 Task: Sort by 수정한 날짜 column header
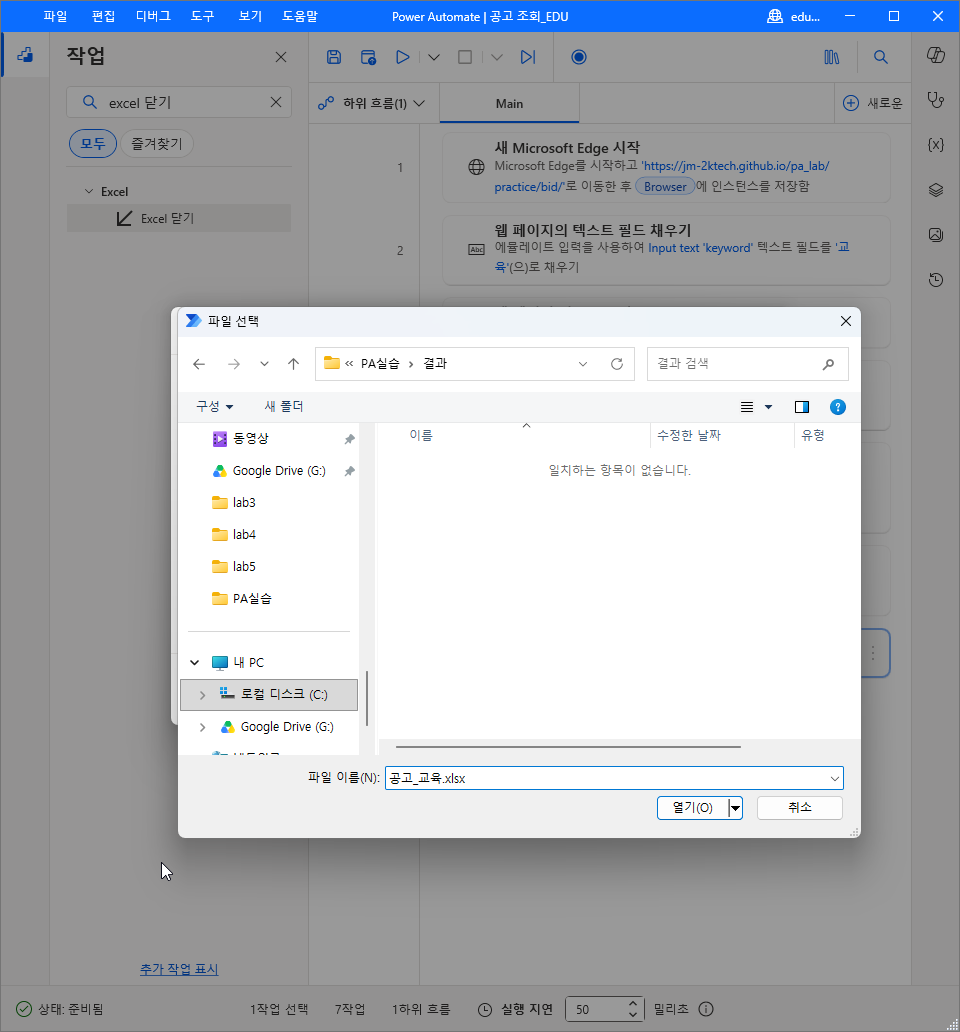pos(689,435)
